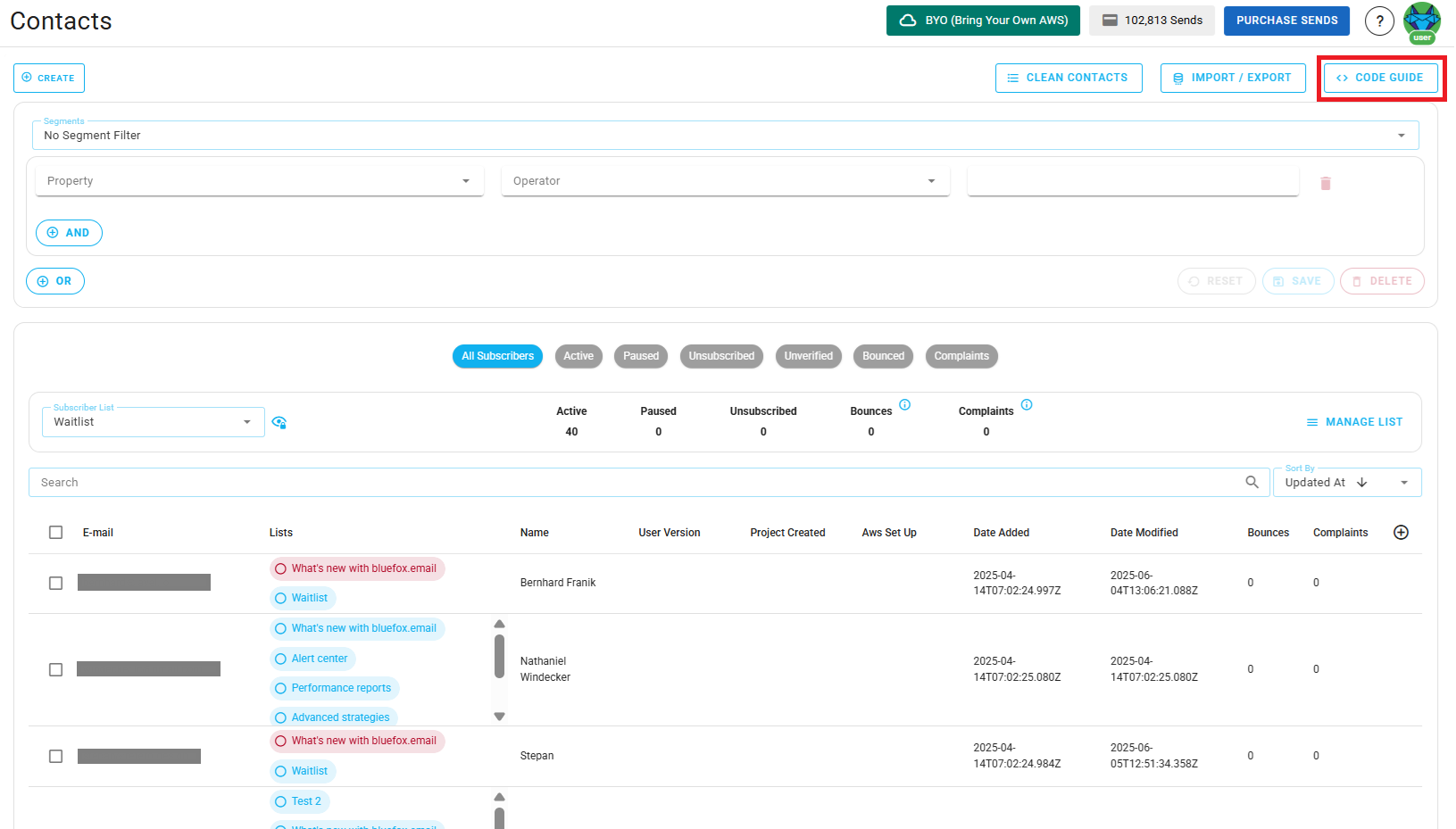
Task: Click the info icon next to Complaints count
Action: 1027,404
